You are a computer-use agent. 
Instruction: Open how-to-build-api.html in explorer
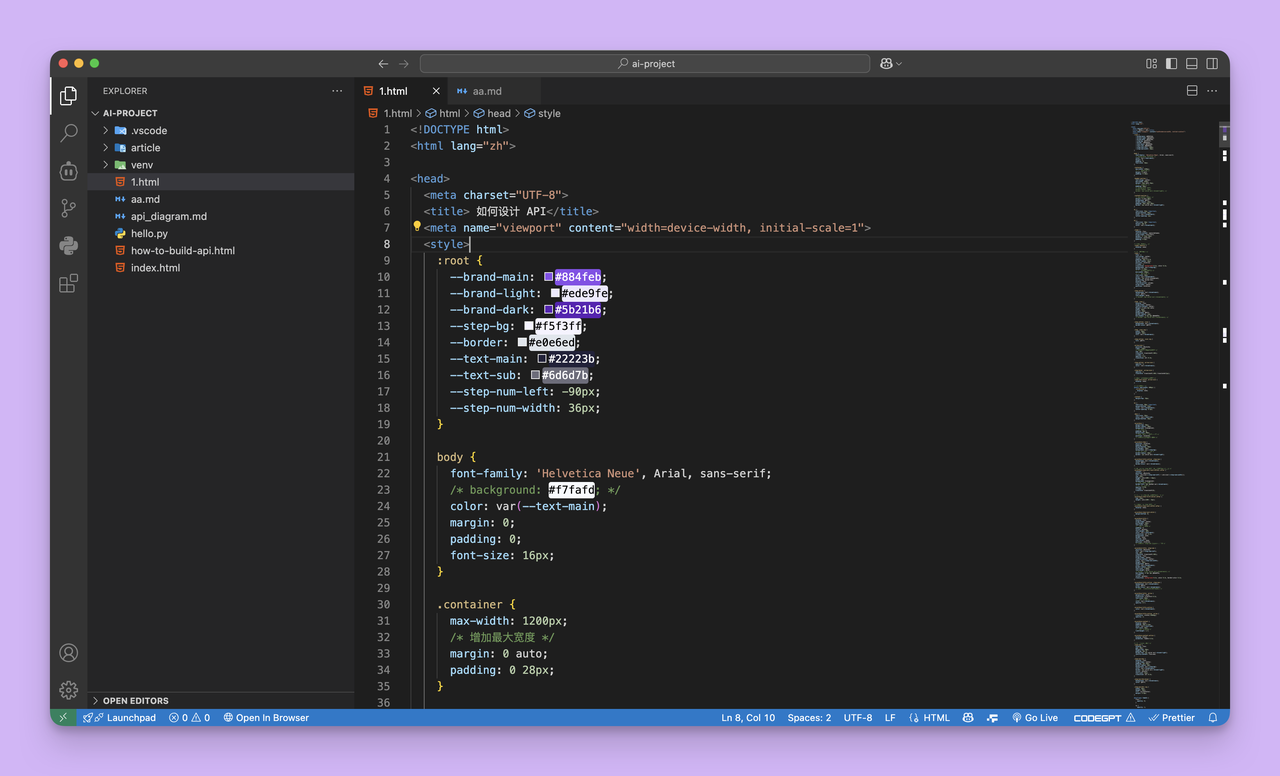(x=222, y=251)
